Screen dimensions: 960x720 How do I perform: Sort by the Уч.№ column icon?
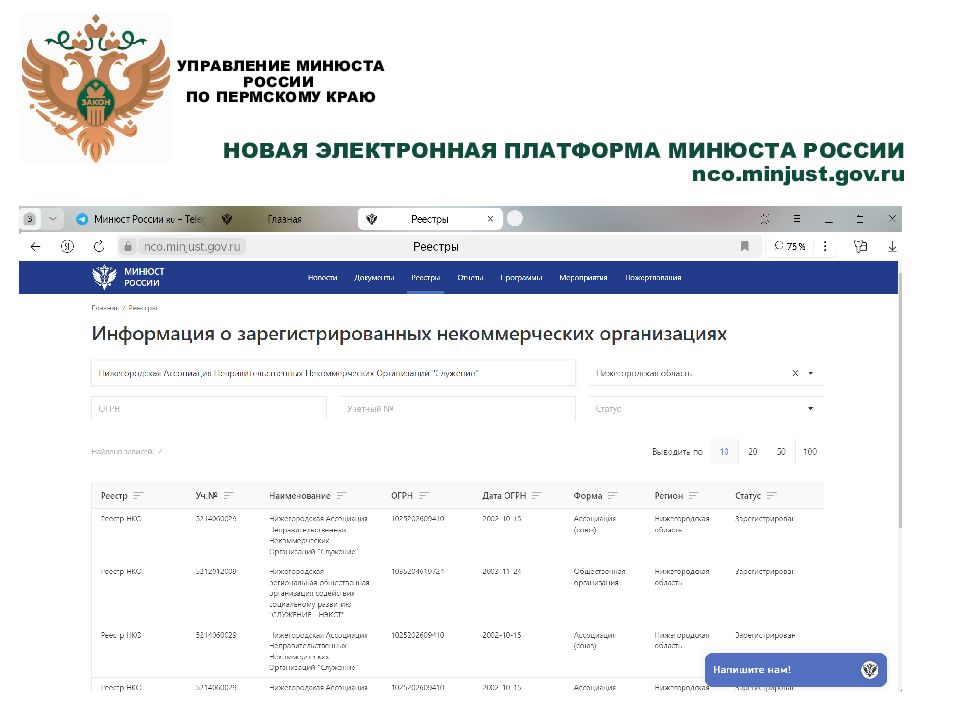[228, 495]
